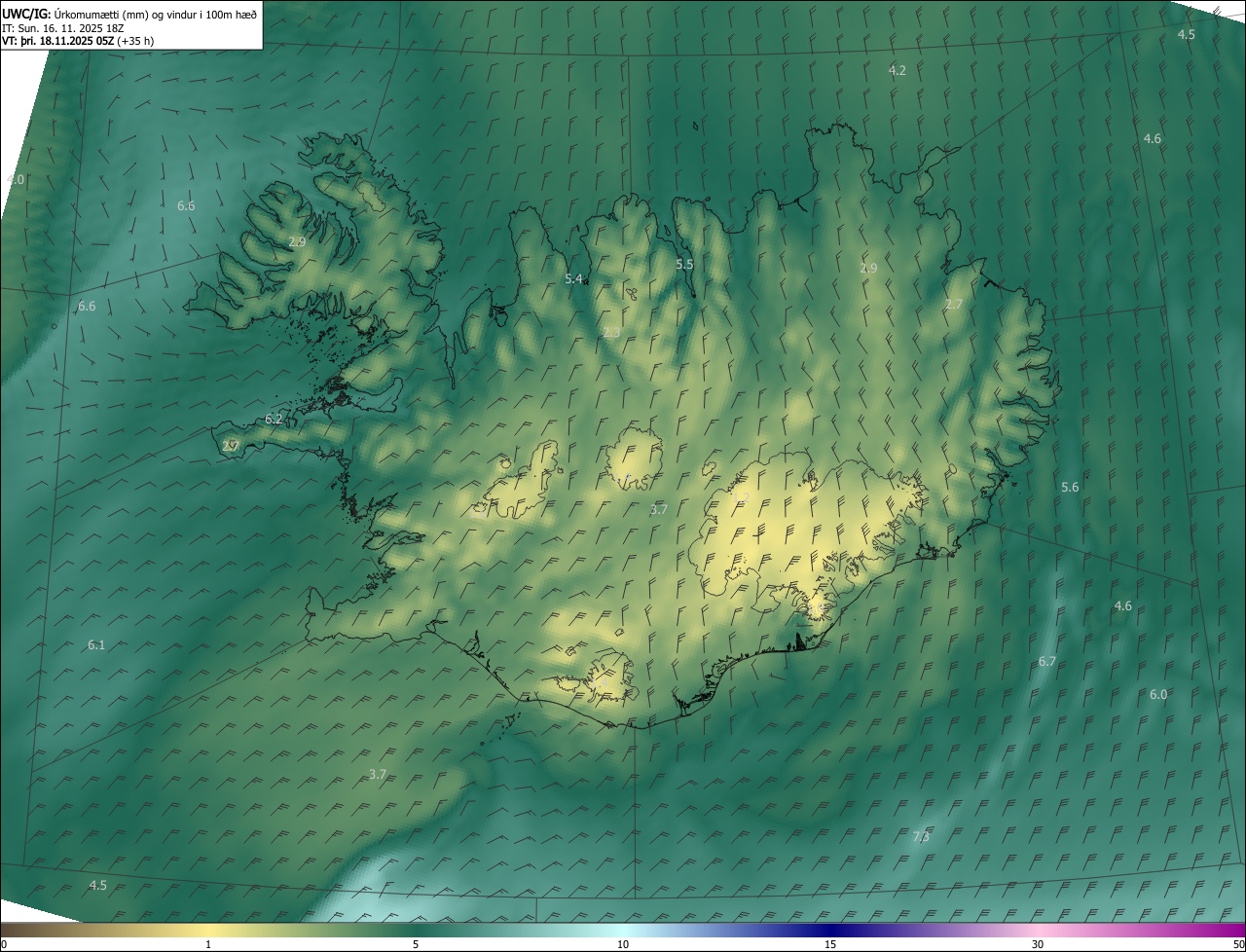
Task: Click the 5.5 value on the map
Action: (684, 265)
